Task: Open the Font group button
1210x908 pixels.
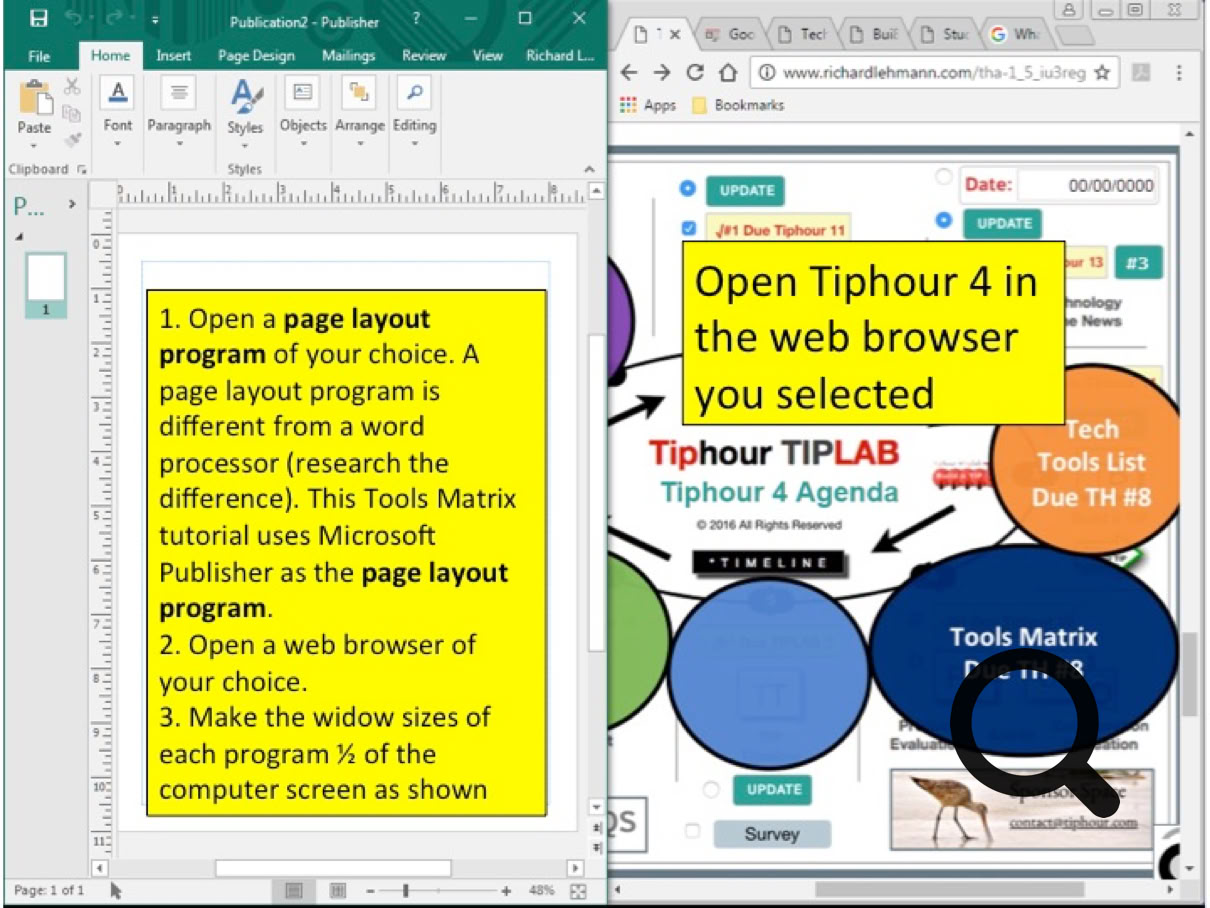Action: click(x=117, y=112)
